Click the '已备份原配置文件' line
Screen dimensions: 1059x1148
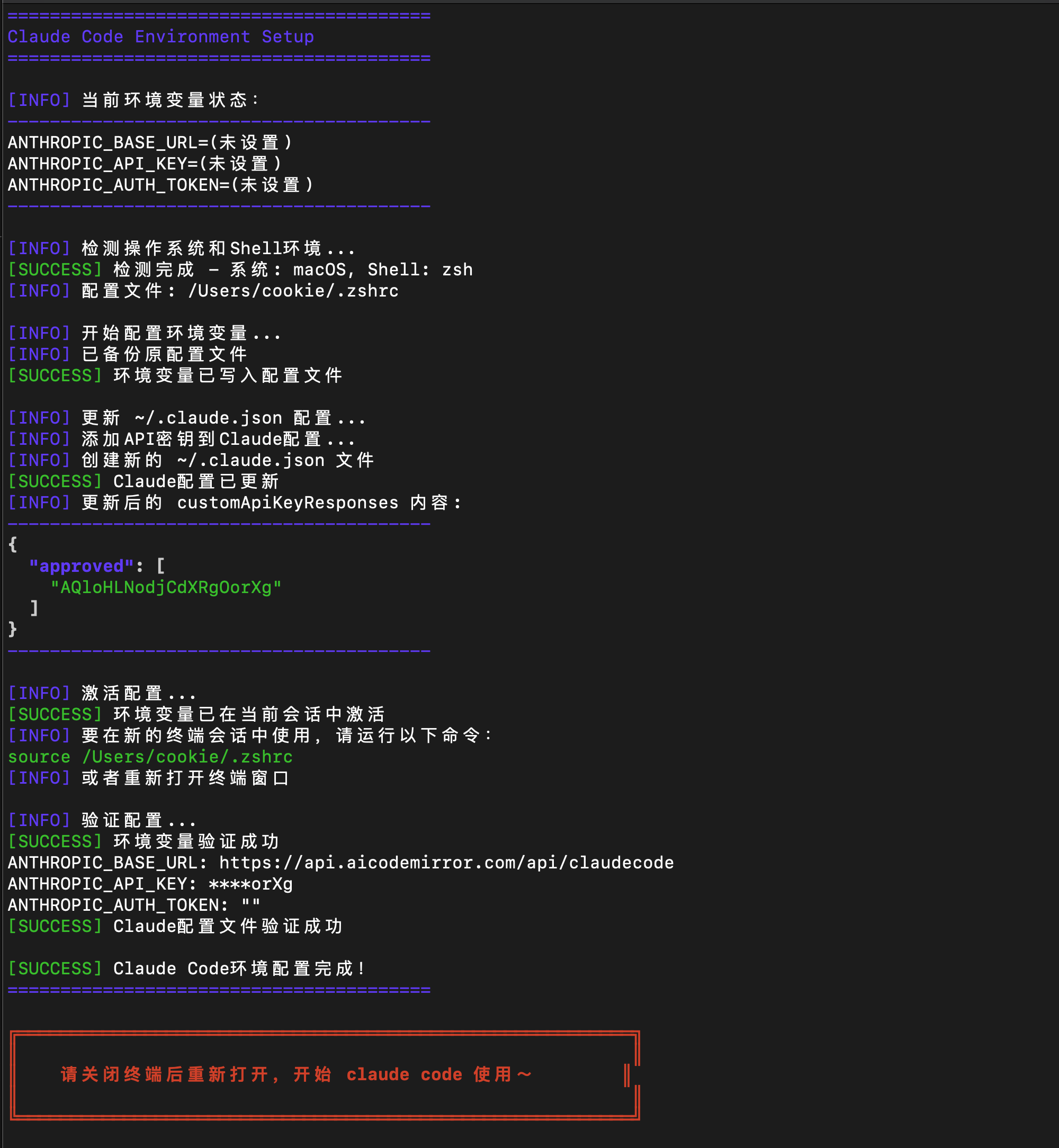pos(127,354)
